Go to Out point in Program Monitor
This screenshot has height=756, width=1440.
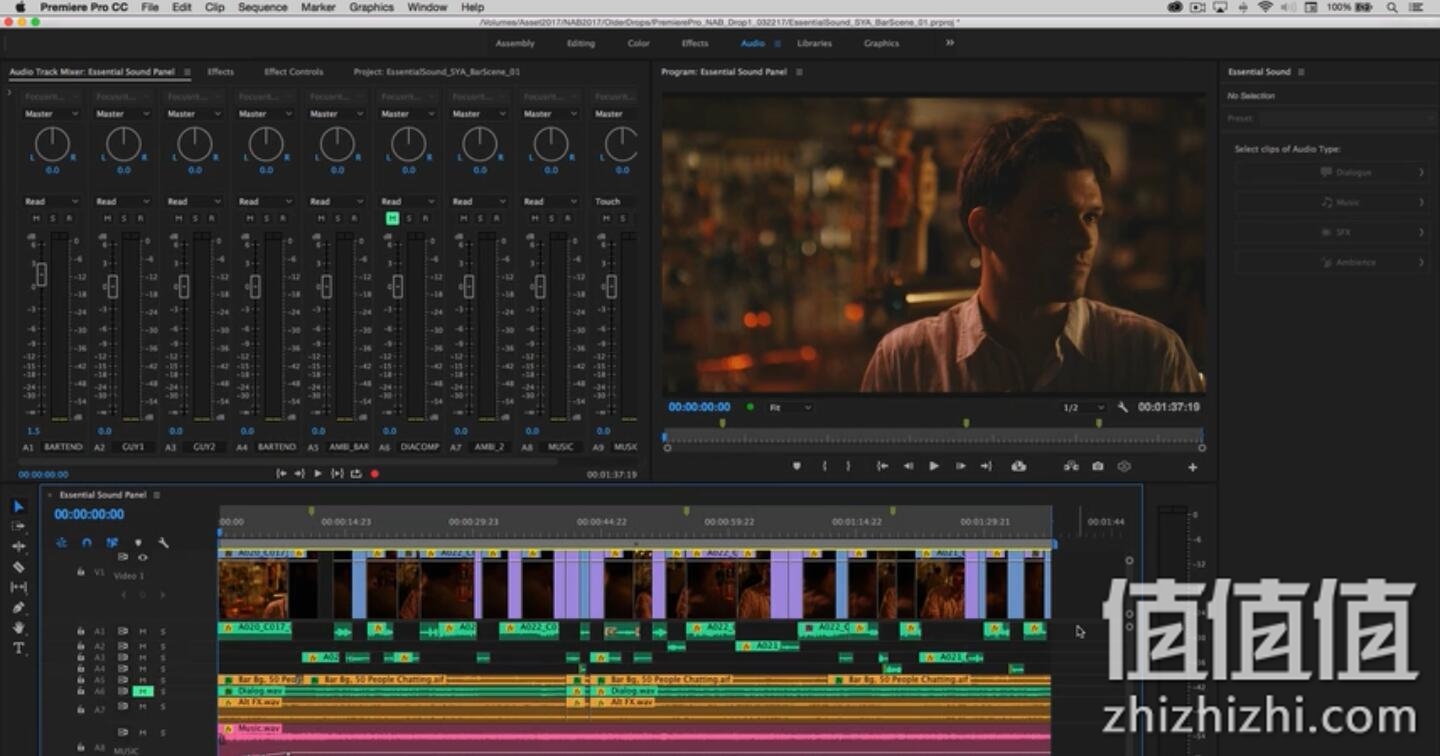pos(986,466)
